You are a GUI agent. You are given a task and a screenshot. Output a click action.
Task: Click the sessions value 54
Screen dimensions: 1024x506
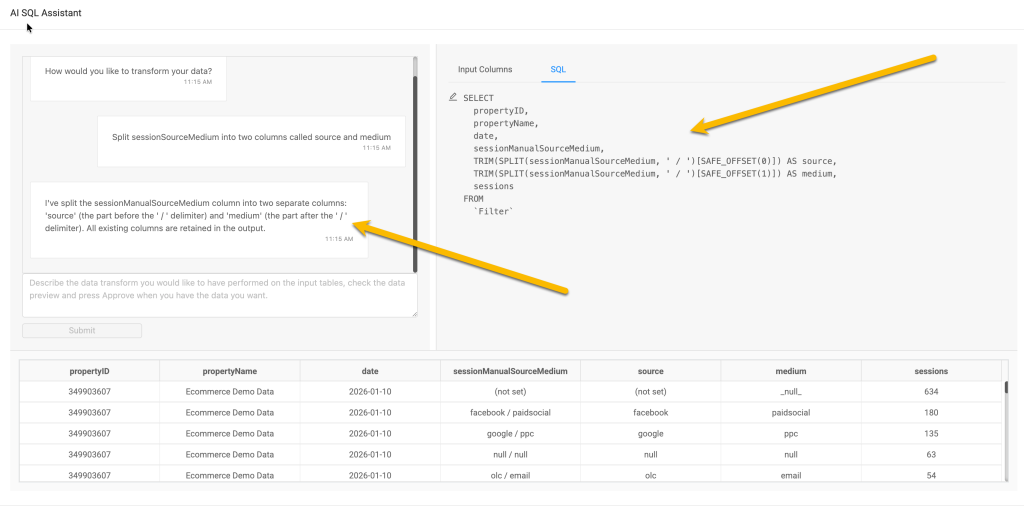pyautogui.click(x=931, y=475)
